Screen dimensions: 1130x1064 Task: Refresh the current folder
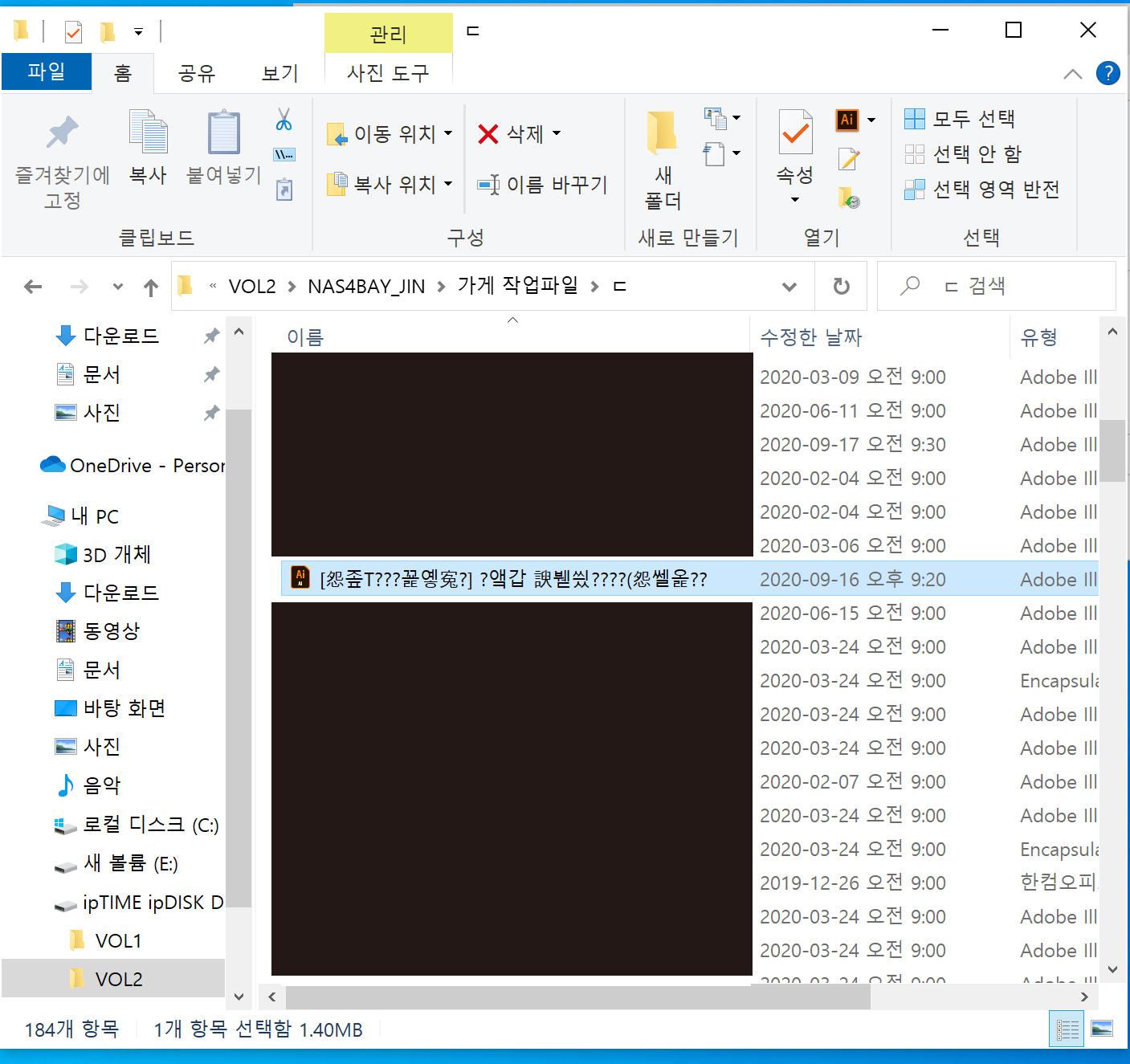point(841,287)
